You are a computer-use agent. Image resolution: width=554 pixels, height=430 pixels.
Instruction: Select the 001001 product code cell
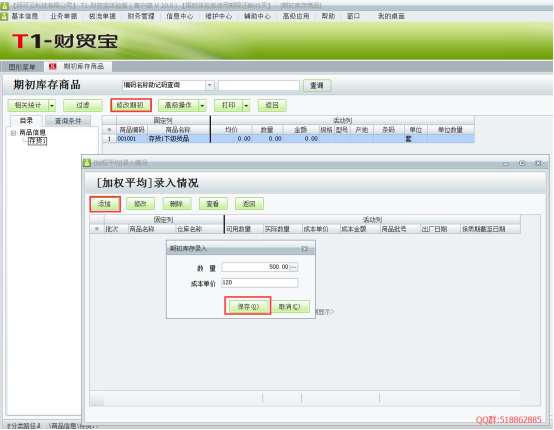[132, 139]
